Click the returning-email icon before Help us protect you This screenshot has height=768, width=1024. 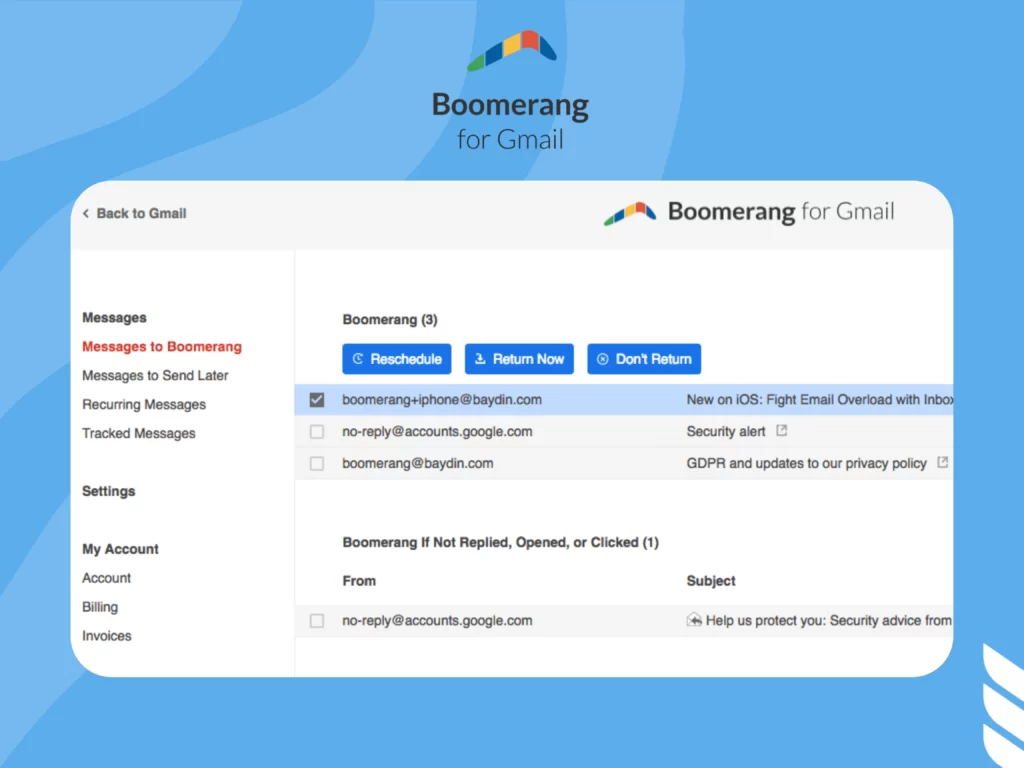click(694, 620)
